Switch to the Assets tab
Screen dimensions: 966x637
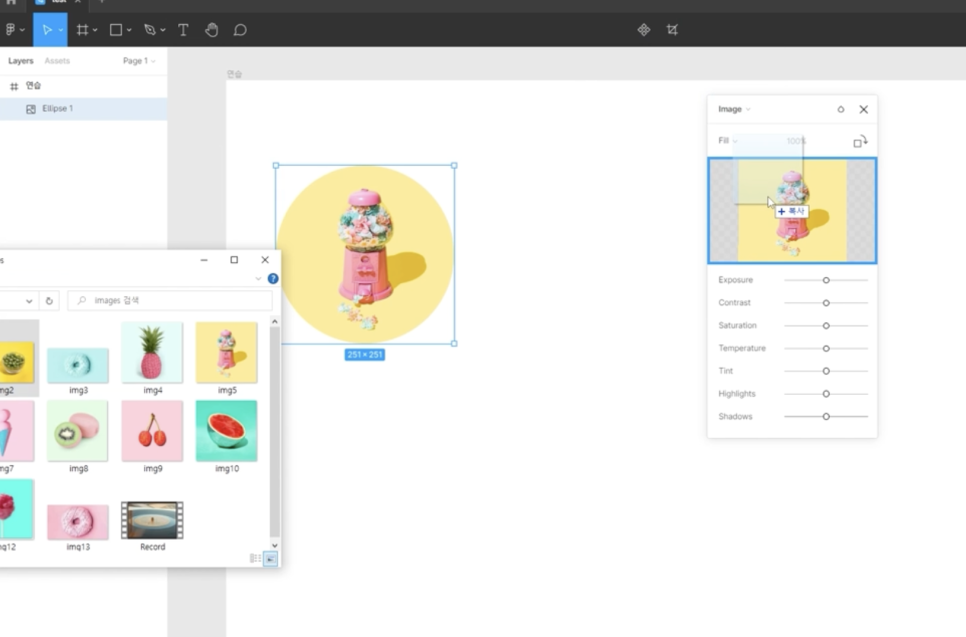pyautogui.click(x=57, y=60)
